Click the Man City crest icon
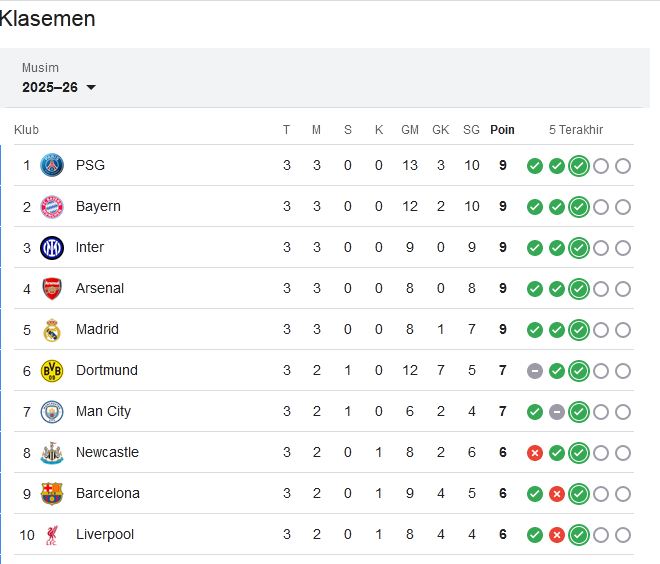 pyautogui.click(x=51, y=411)
